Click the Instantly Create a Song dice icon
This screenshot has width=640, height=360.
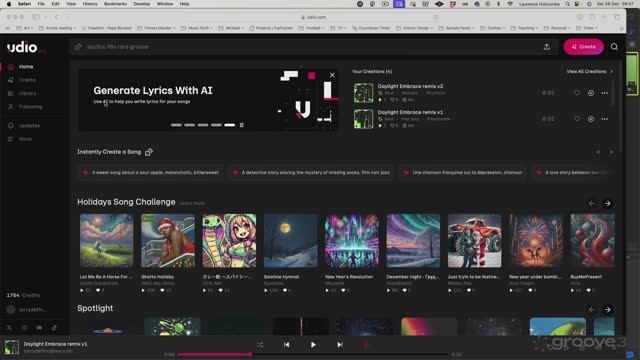149,152
